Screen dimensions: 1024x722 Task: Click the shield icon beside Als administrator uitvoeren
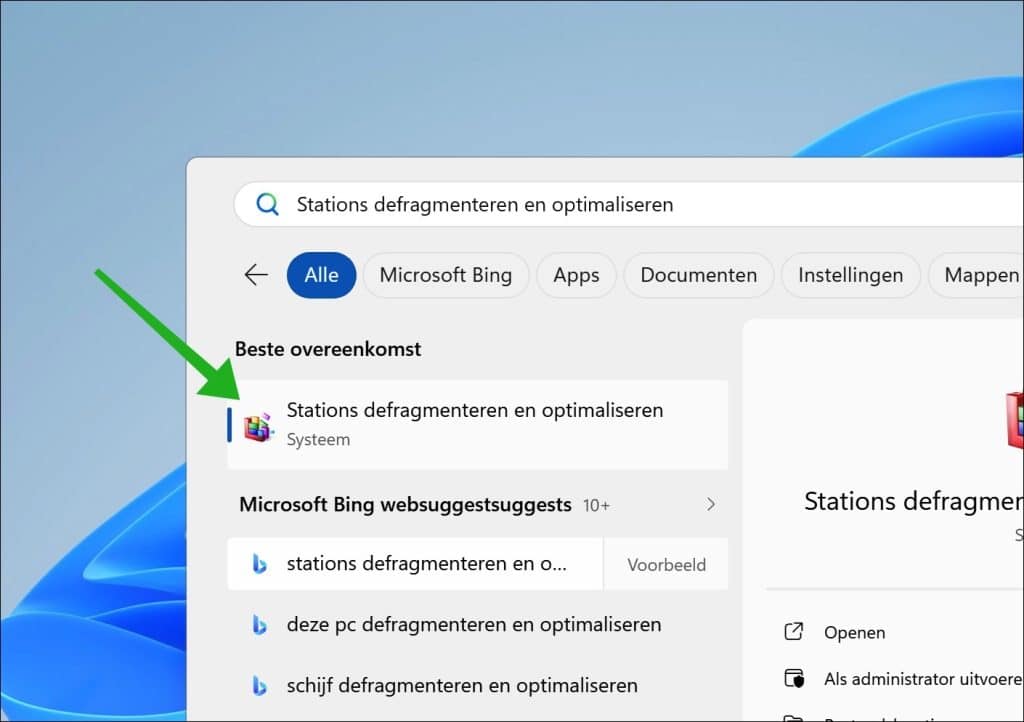(x=793, y=678)
